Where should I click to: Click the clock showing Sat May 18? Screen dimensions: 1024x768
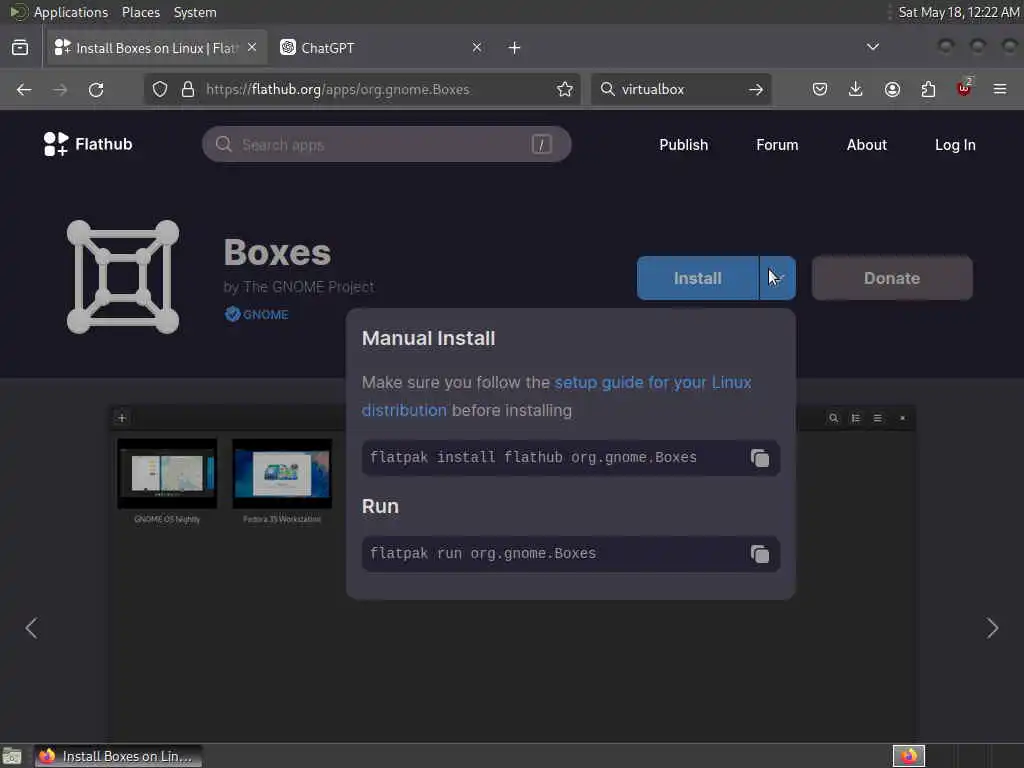tap(959, 12)
